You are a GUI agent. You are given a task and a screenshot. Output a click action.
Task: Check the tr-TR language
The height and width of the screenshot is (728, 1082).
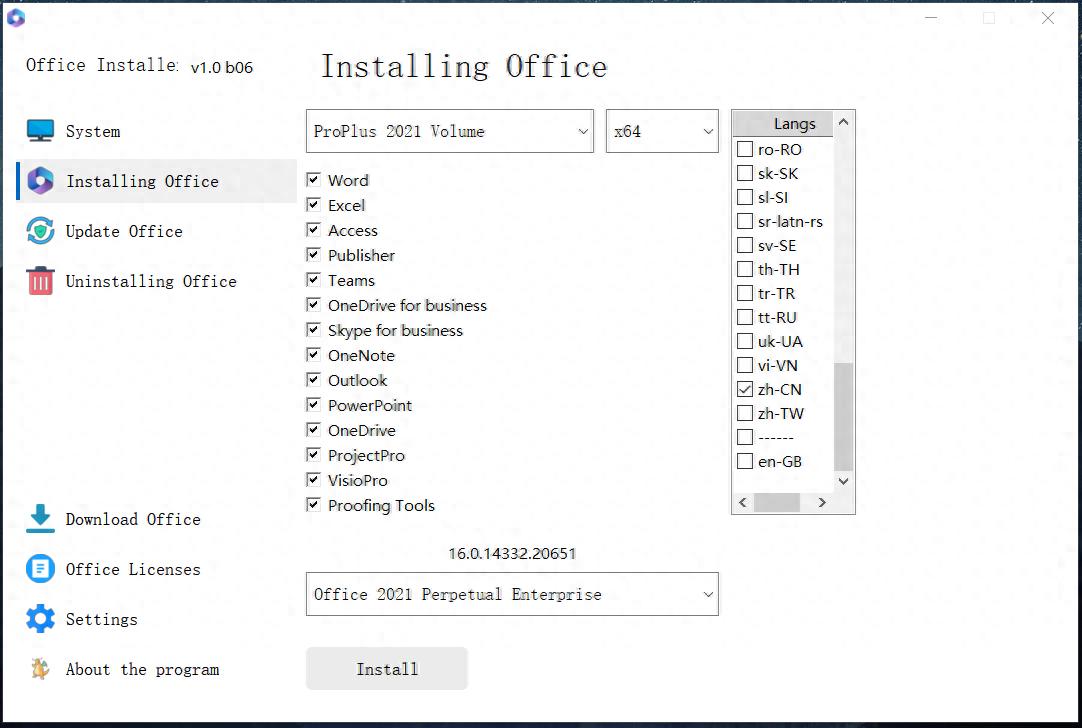click(745, 293)
